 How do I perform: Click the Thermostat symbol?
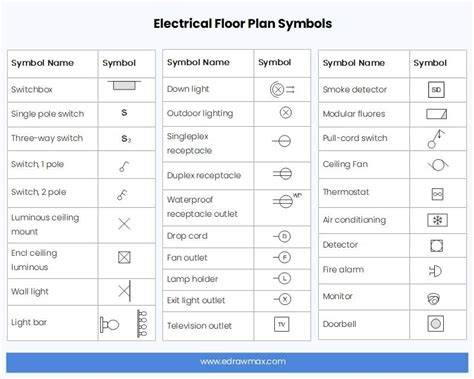tap(437, 194)
